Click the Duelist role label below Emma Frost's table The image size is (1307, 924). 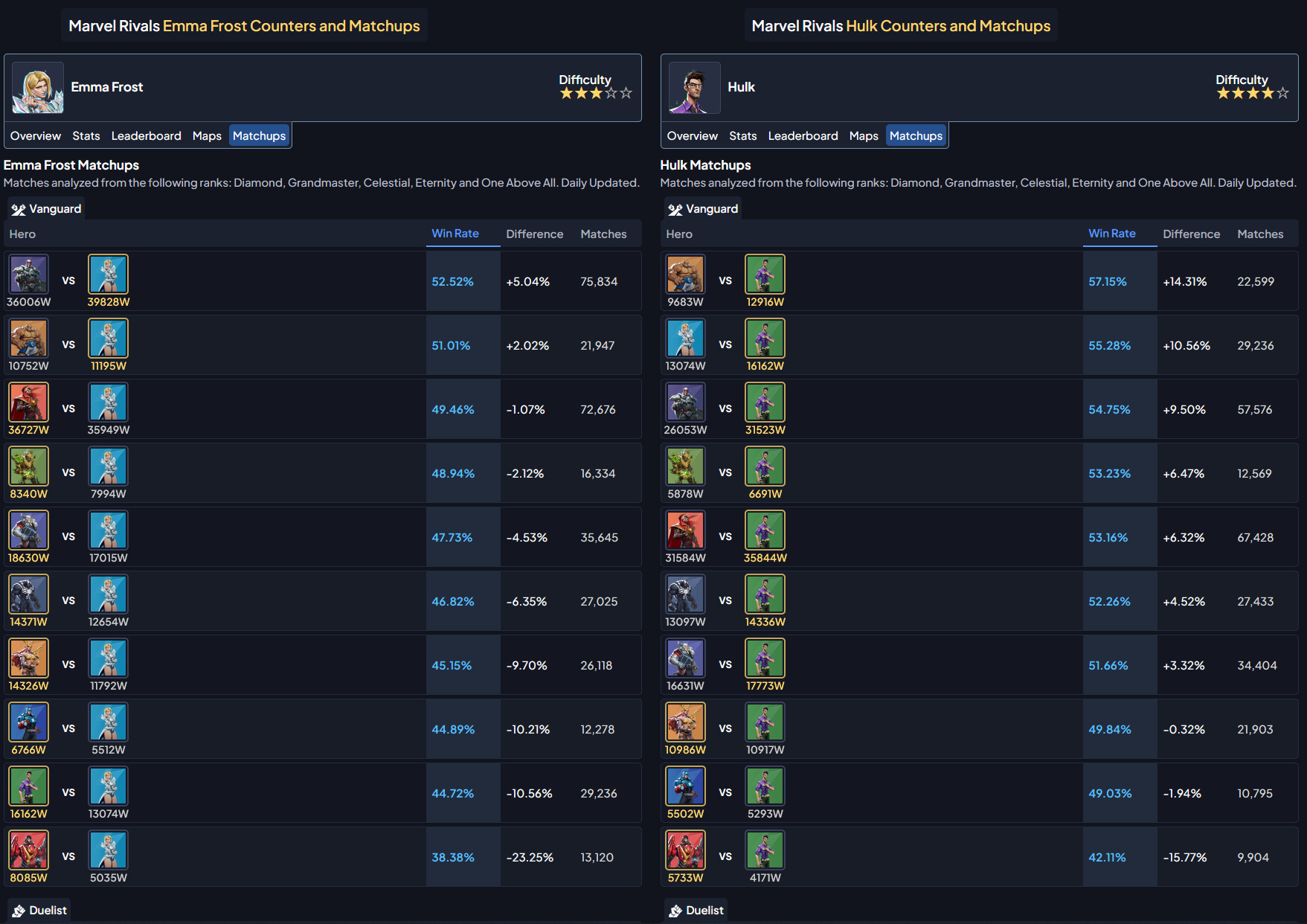coord(39,911)
